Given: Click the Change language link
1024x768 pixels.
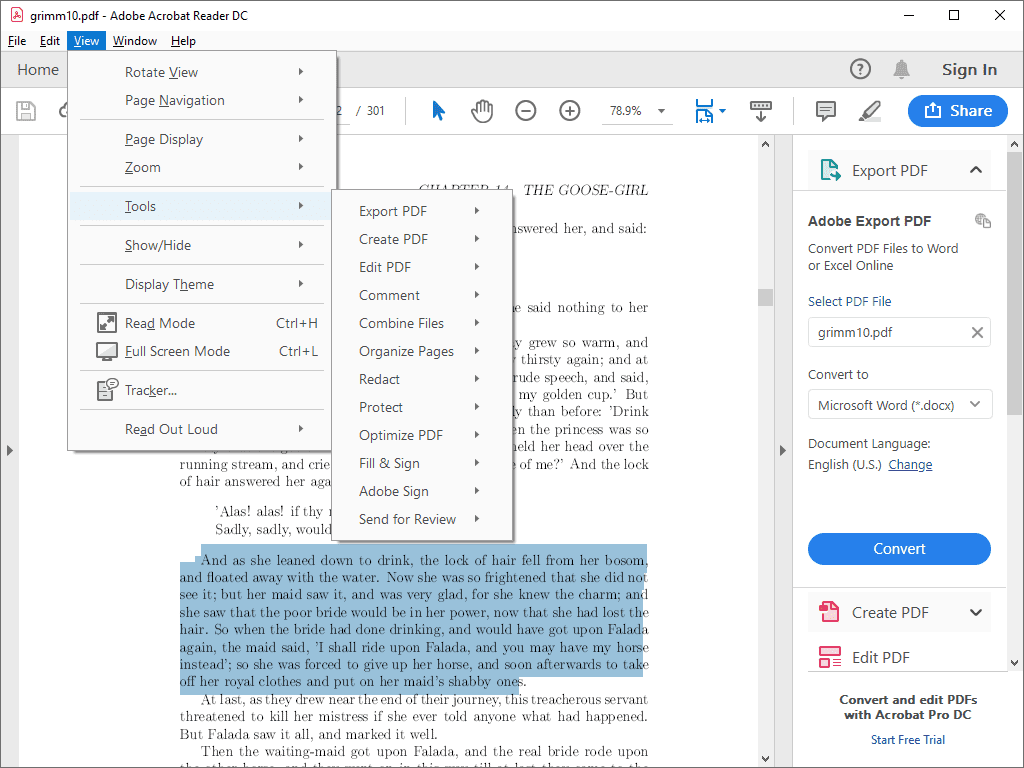Looking at the screenshot, I should (x=910, y=464).
